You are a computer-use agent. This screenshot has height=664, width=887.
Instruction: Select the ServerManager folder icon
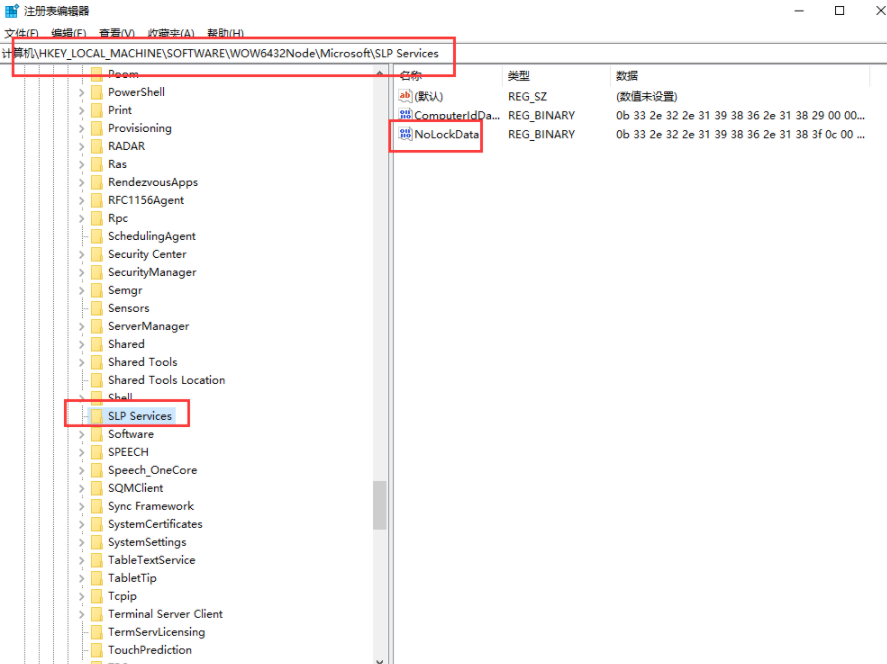click(97, 326)
